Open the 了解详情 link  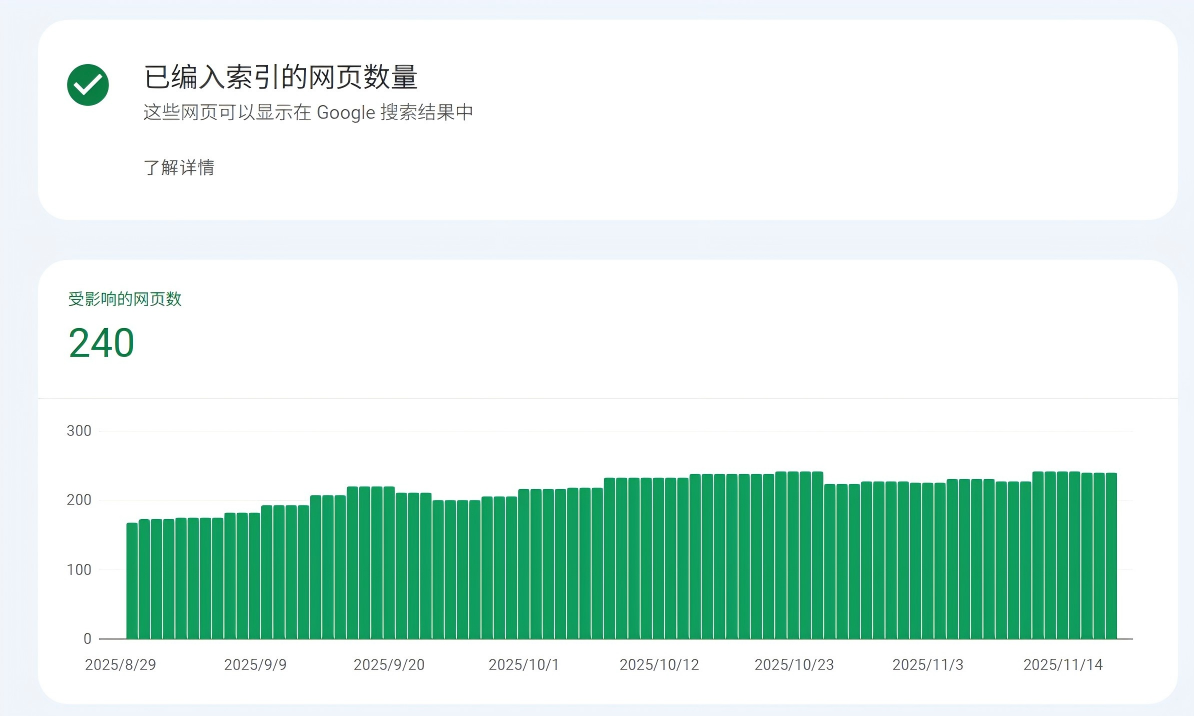(179, 167)
